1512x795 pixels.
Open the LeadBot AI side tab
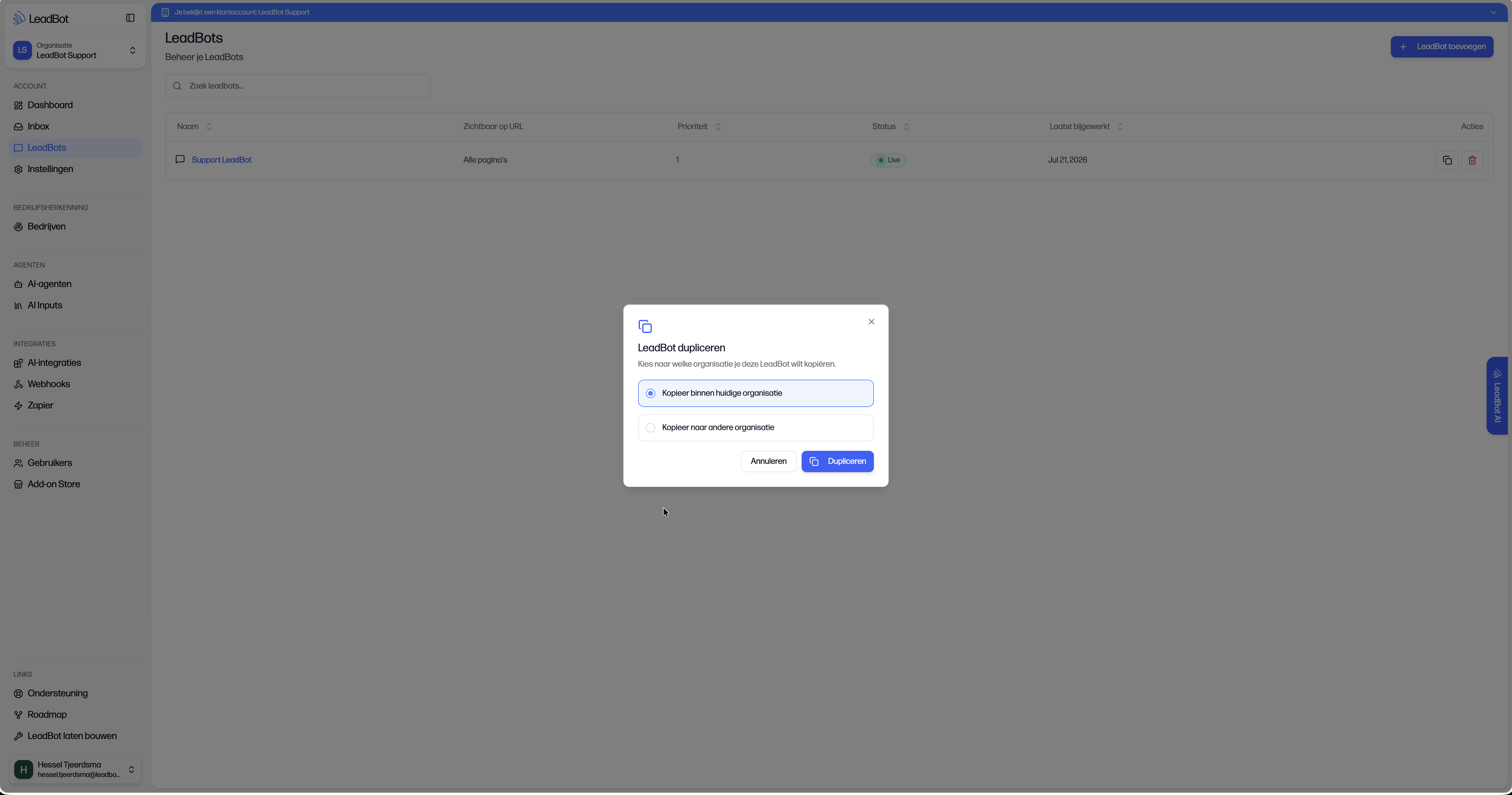1498,396
